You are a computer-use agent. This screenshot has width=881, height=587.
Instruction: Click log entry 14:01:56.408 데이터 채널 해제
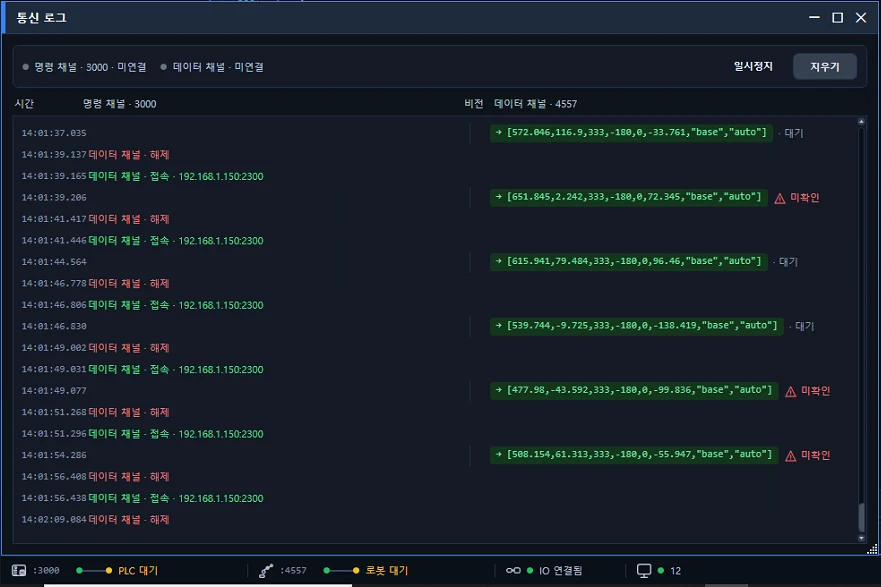(x=96, y=477)
